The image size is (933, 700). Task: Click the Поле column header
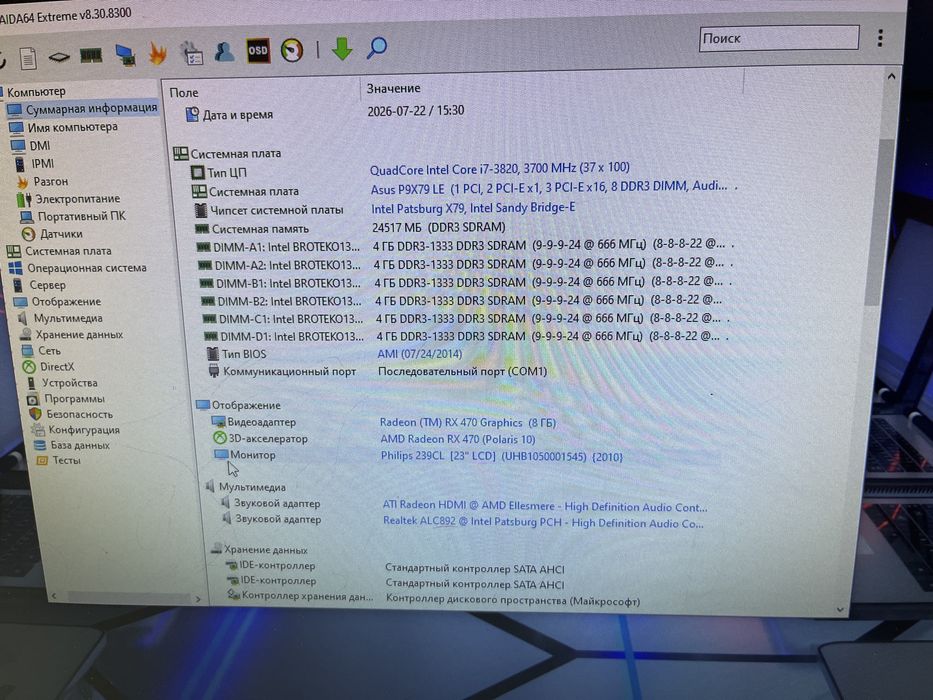point(184,93)
